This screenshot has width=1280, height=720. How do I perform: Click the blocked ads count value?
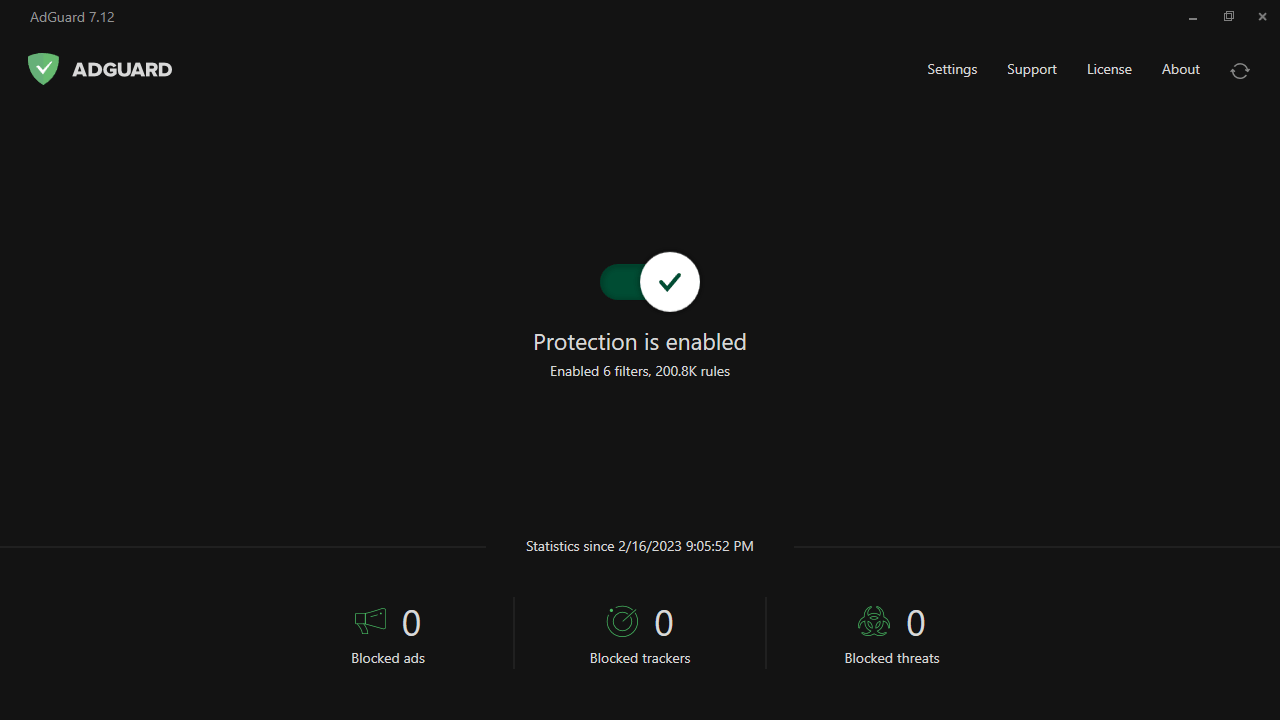click(411, 623)
